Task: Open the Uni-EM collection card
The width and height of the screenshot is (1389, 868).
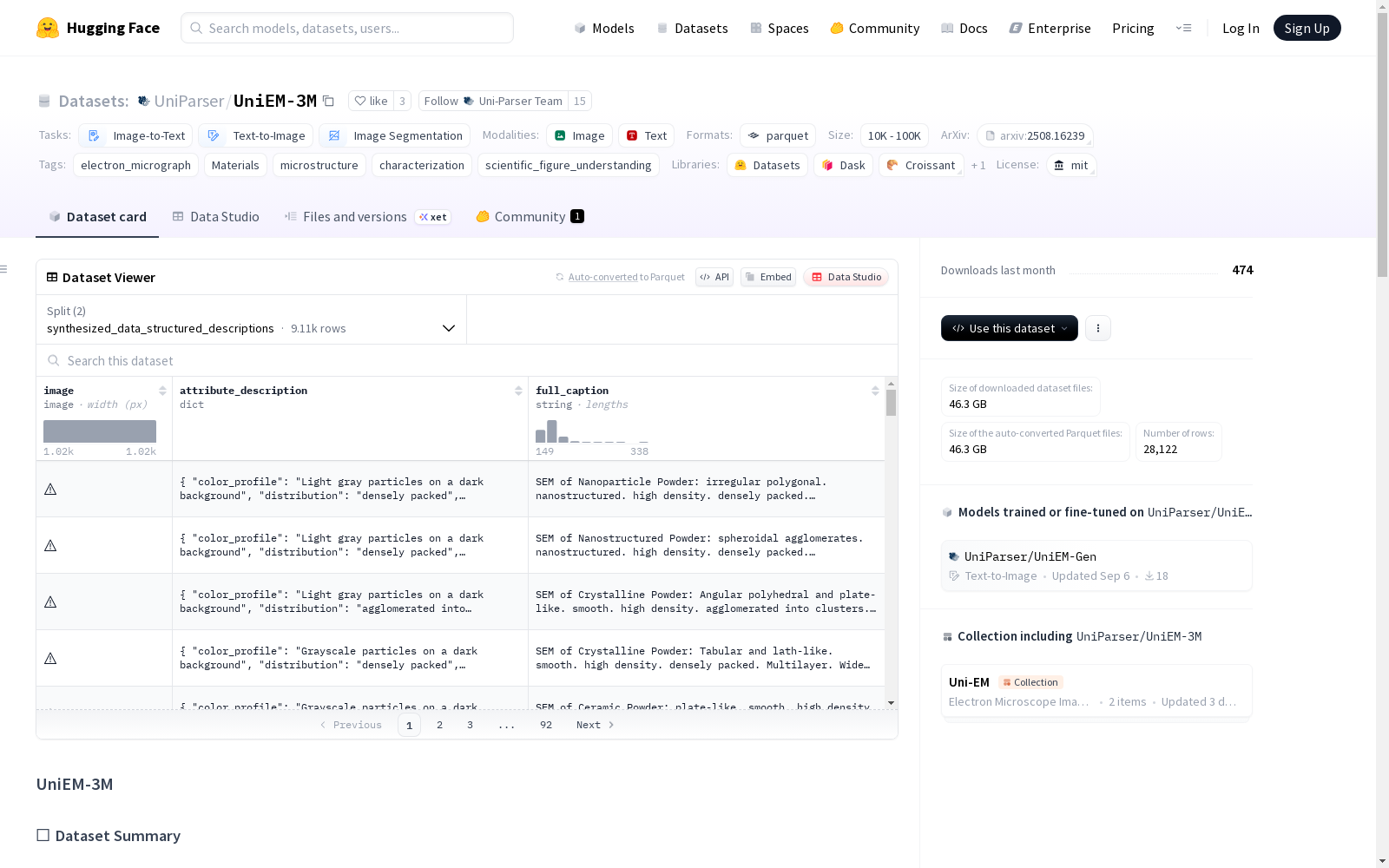Action: (x=1096, y=692)
